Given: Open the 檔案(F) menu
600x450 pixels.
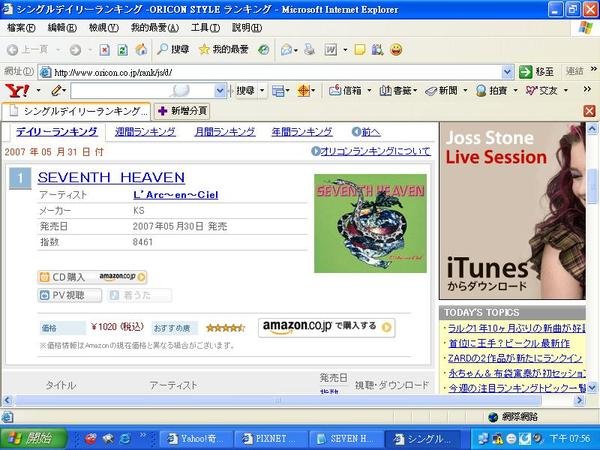Looking at the screenshot, I should tap(21, 28).
